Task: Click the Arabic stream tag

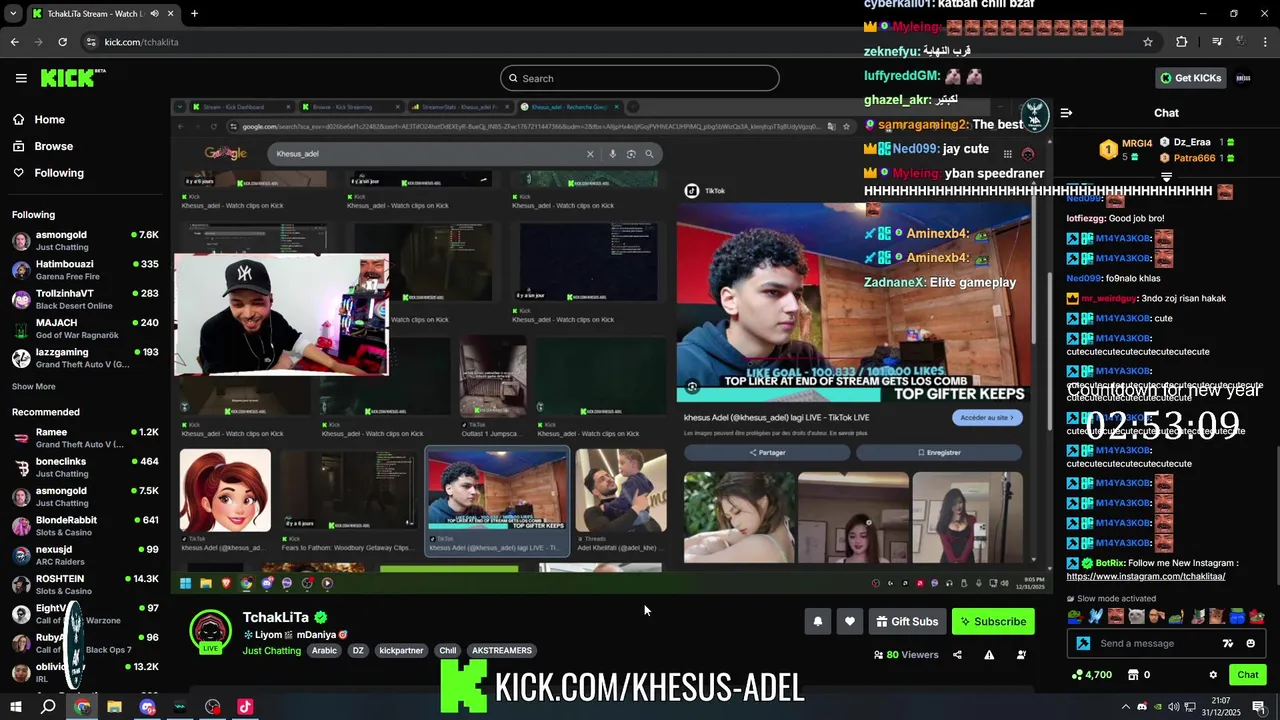Action: pyautogui.click(x=324, y=651)
